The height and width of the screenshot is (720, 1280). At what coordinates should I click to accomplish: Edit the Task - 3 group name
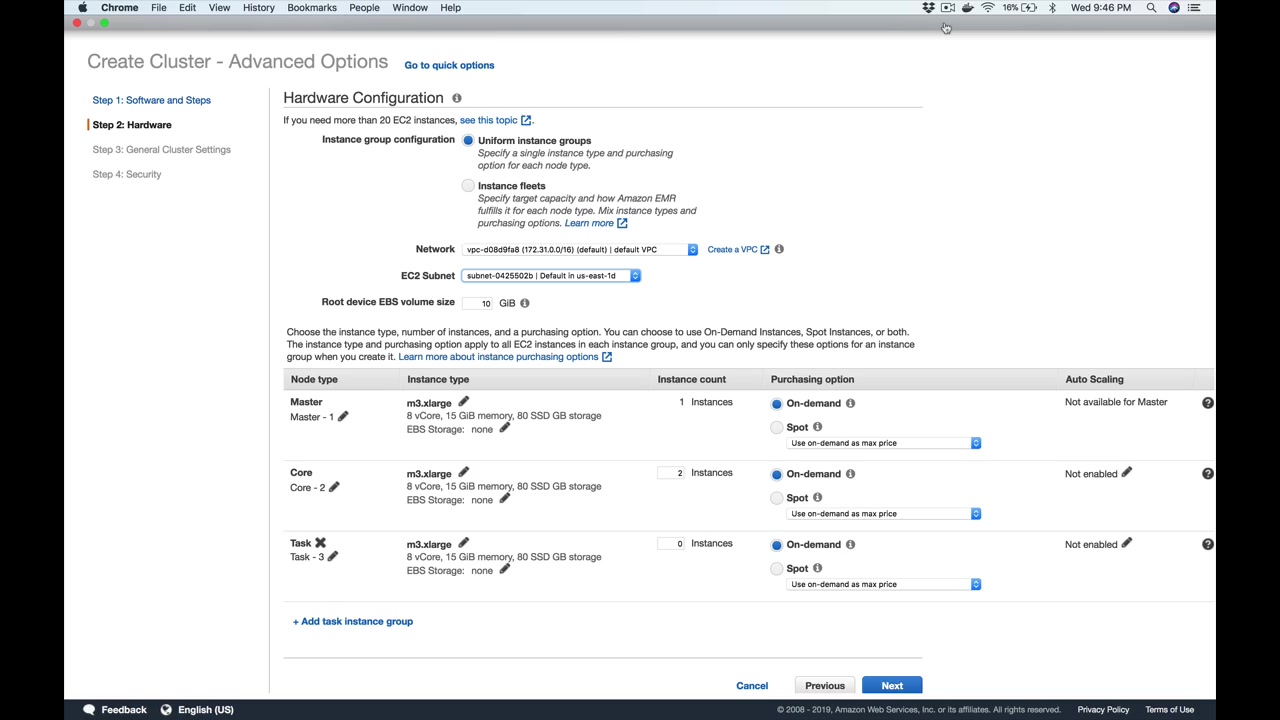pyautogui.click(x=333, y=556)
